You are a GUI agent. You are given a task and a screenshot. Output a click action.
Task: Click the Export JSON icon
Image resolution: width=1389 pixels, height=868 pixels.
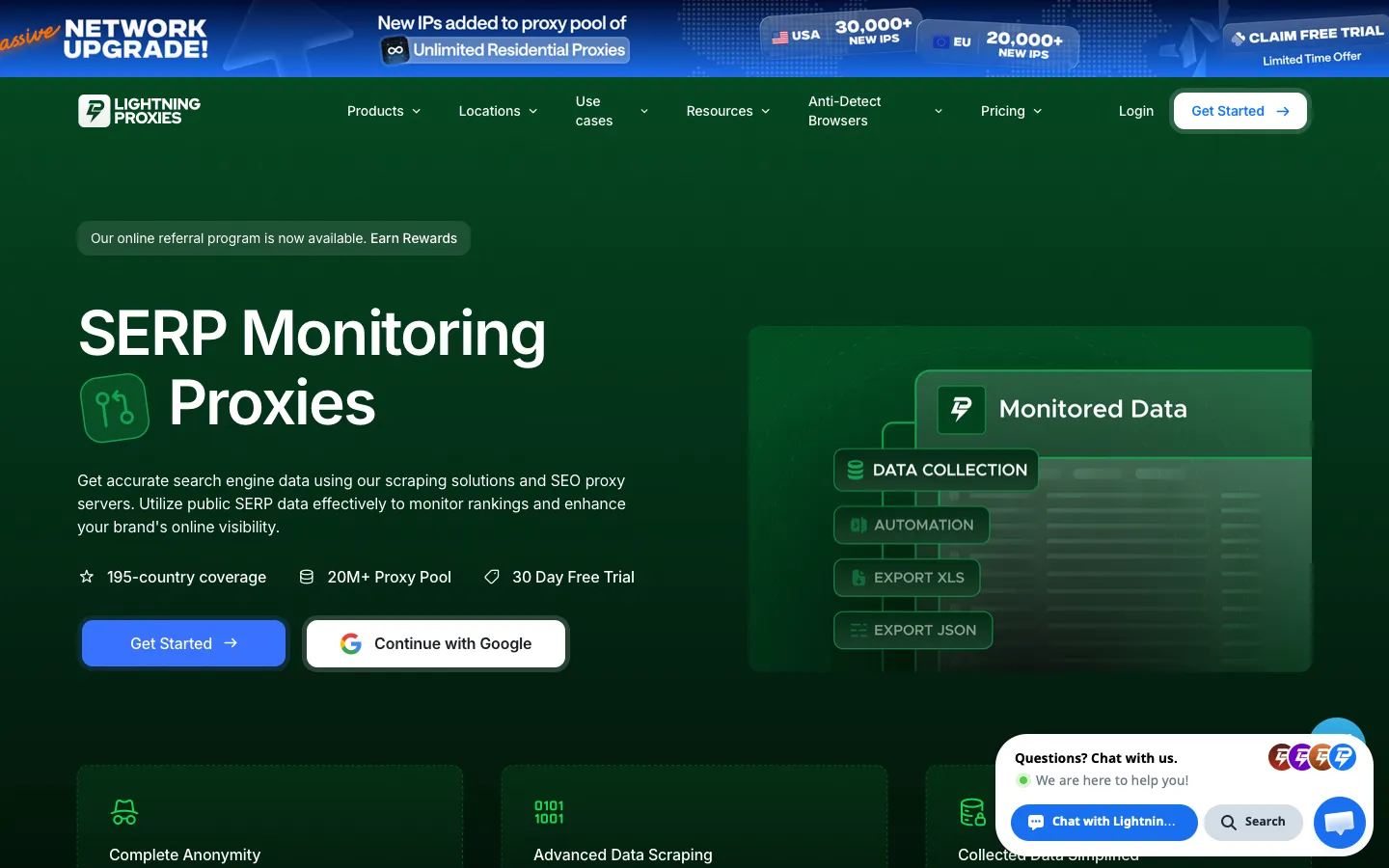point(858,630)
